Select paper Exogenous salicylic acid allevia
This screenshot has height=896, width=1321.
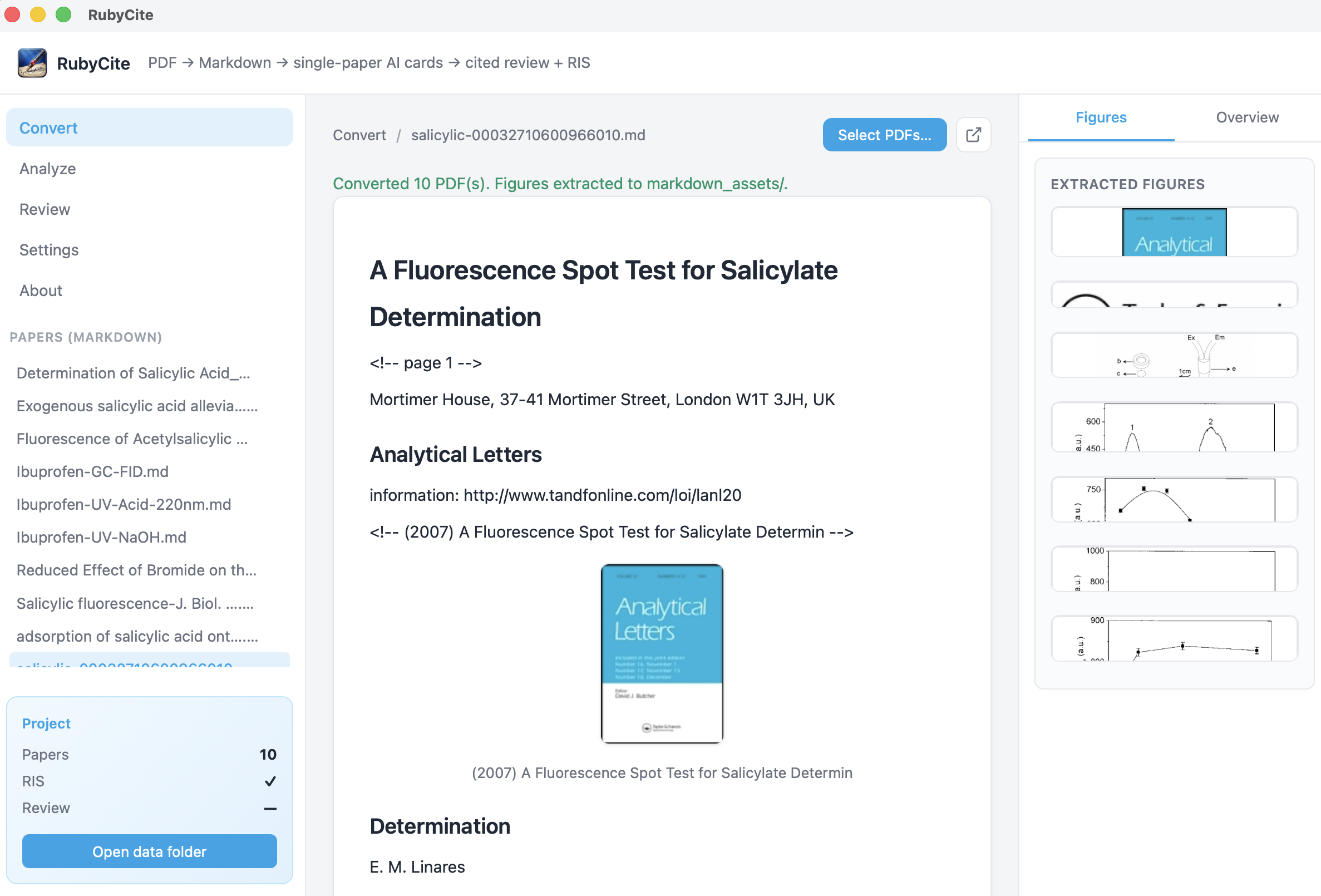tap(150, 405)
